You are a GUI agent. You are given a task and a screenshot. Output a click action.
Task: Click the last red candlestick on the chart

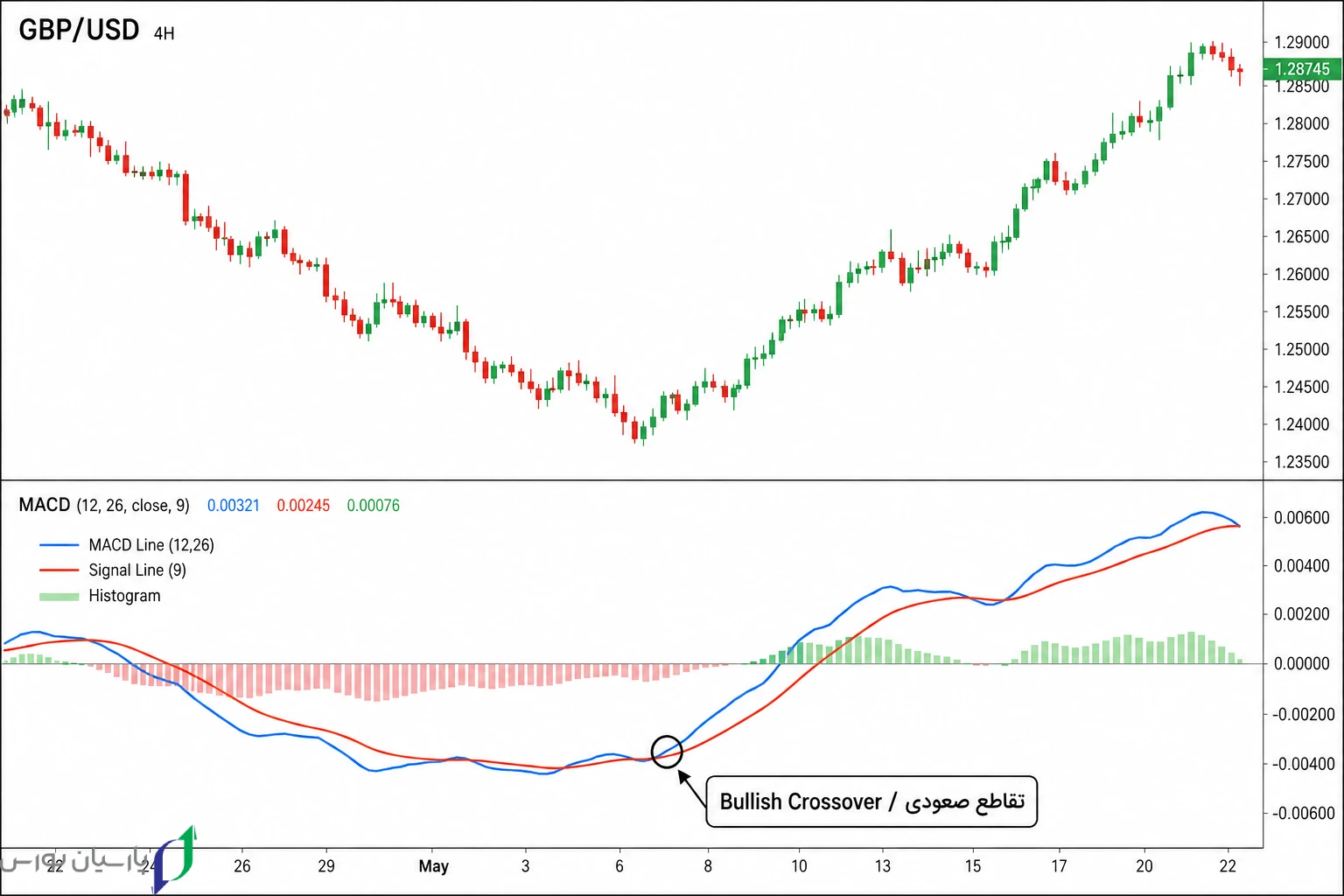coord(1240,73)
